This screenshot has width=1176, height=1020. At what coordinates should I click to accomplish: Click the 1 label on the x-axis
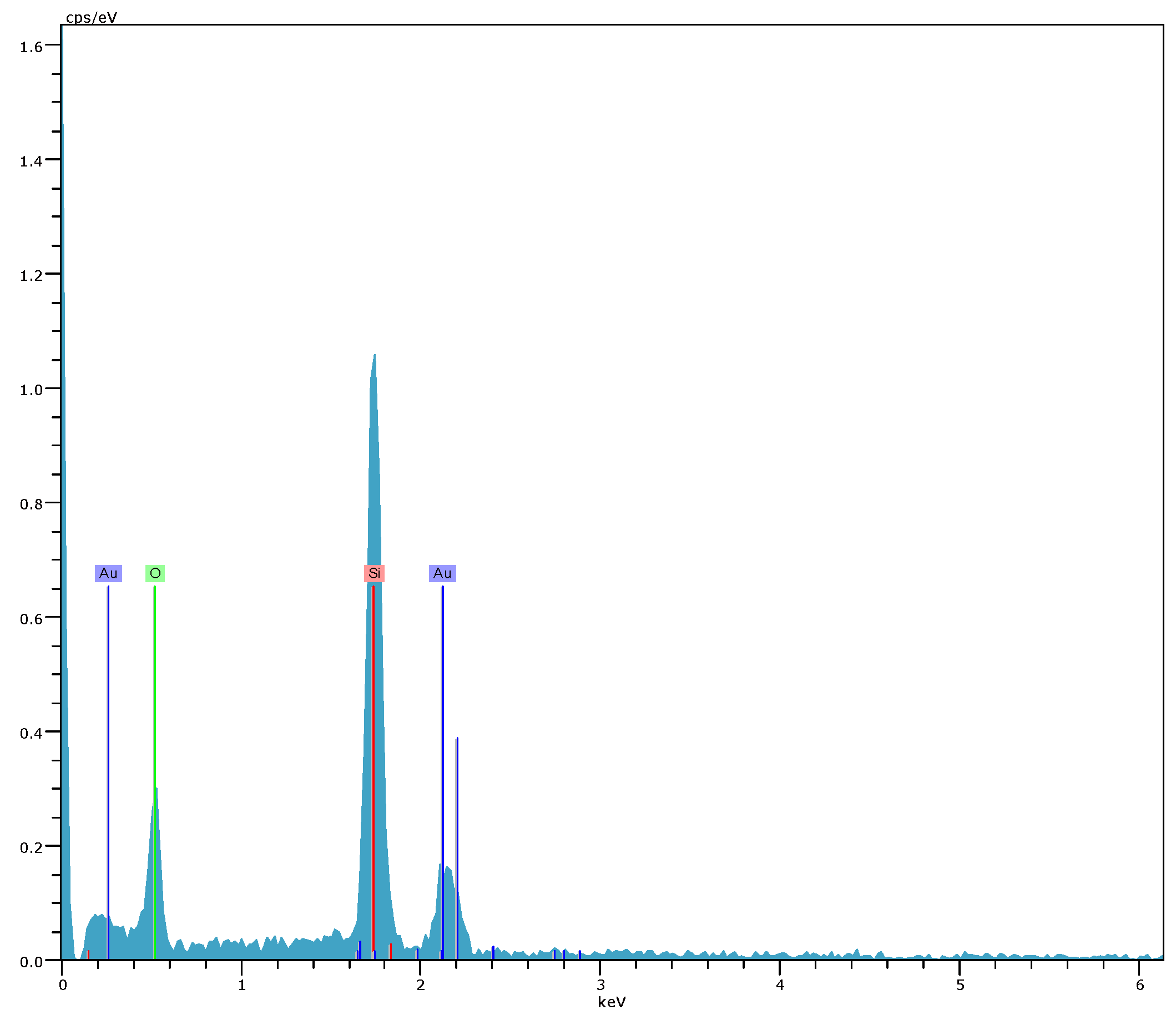point(242,985)
